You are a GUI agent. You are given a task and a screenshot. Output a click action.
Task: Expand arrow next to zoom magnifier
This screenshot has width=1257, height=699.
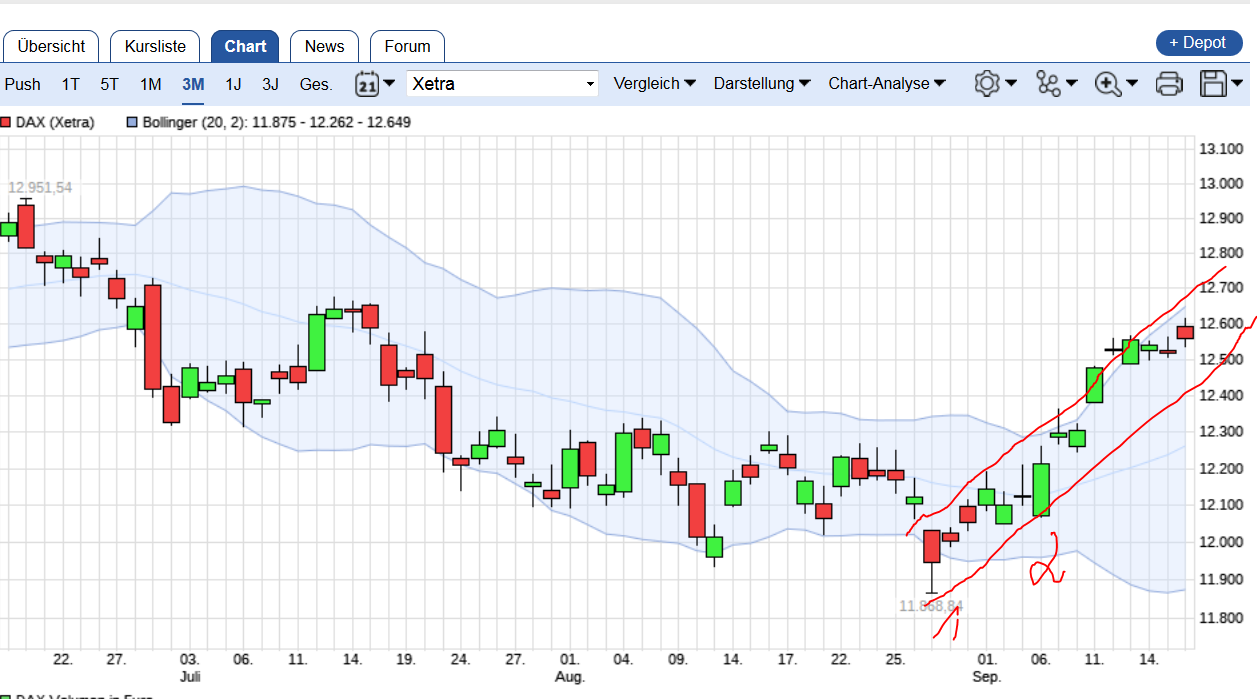click(1132, 84)
